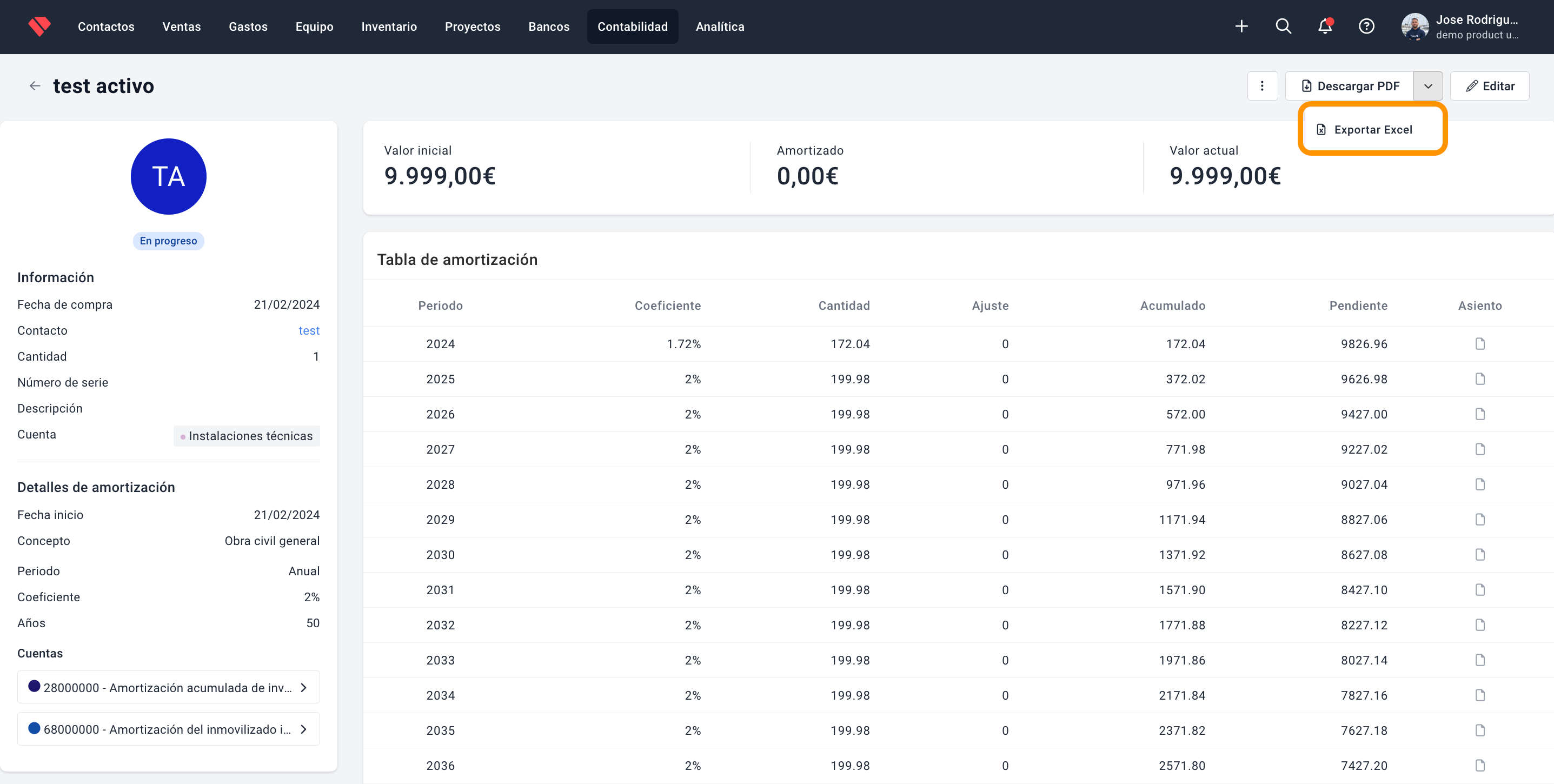Open the Proyectos menu

click(473, 26)
